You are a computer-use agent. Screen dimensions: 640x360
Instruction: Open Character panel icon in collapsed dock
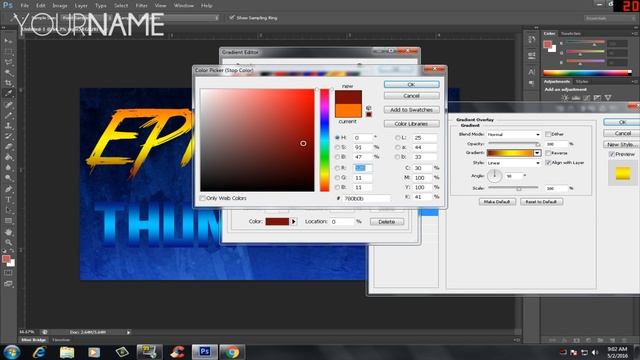(531, 72)
